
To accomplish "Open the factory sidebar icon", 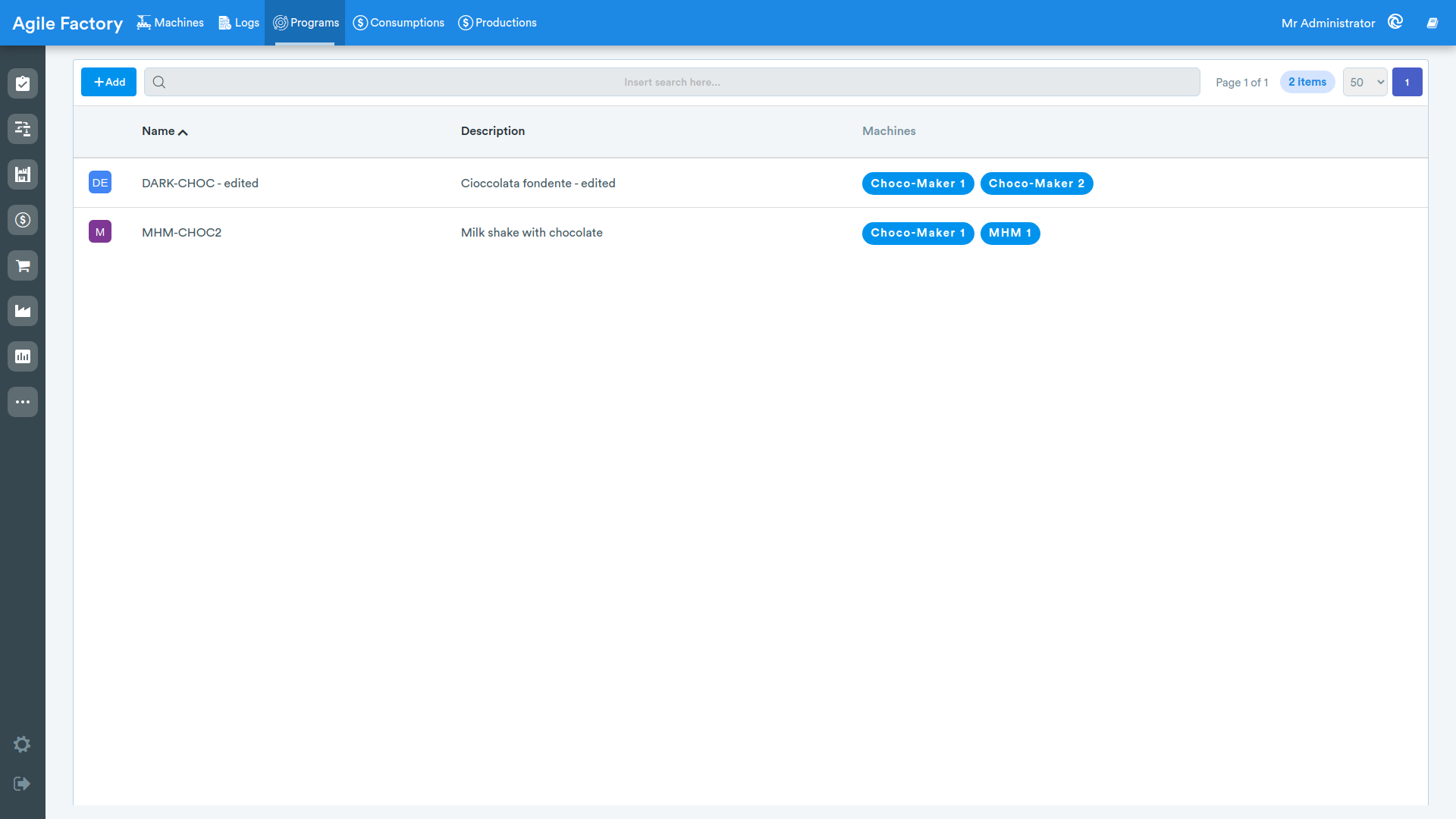I will tap(23, 311).
